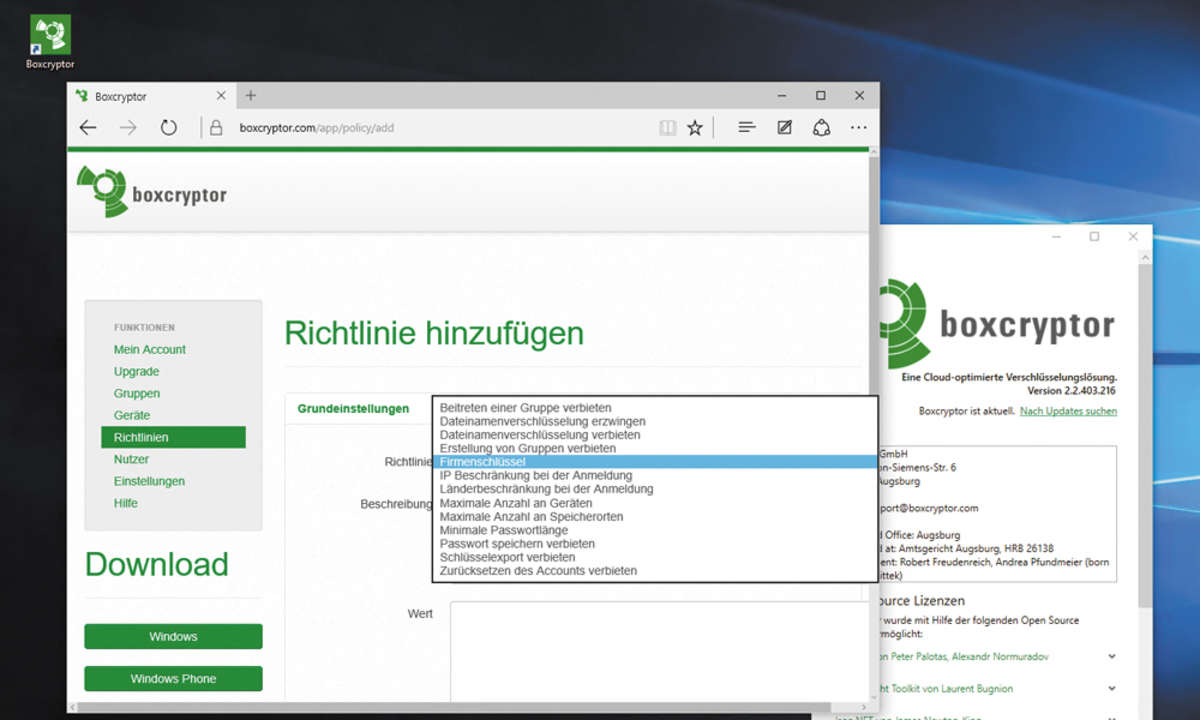
Task: Choose Beitreten einer Gruppe verbieten option
Action: pos(655,408)
